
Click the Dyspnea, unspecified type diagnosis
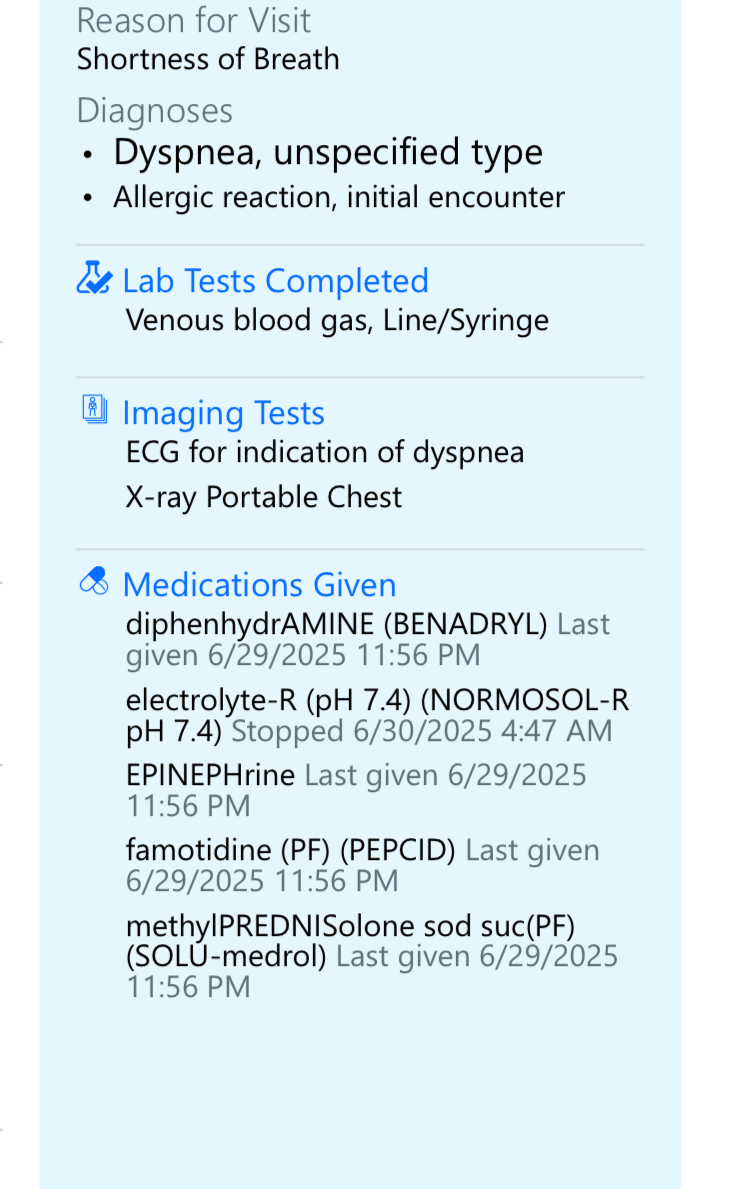(328, 153)
